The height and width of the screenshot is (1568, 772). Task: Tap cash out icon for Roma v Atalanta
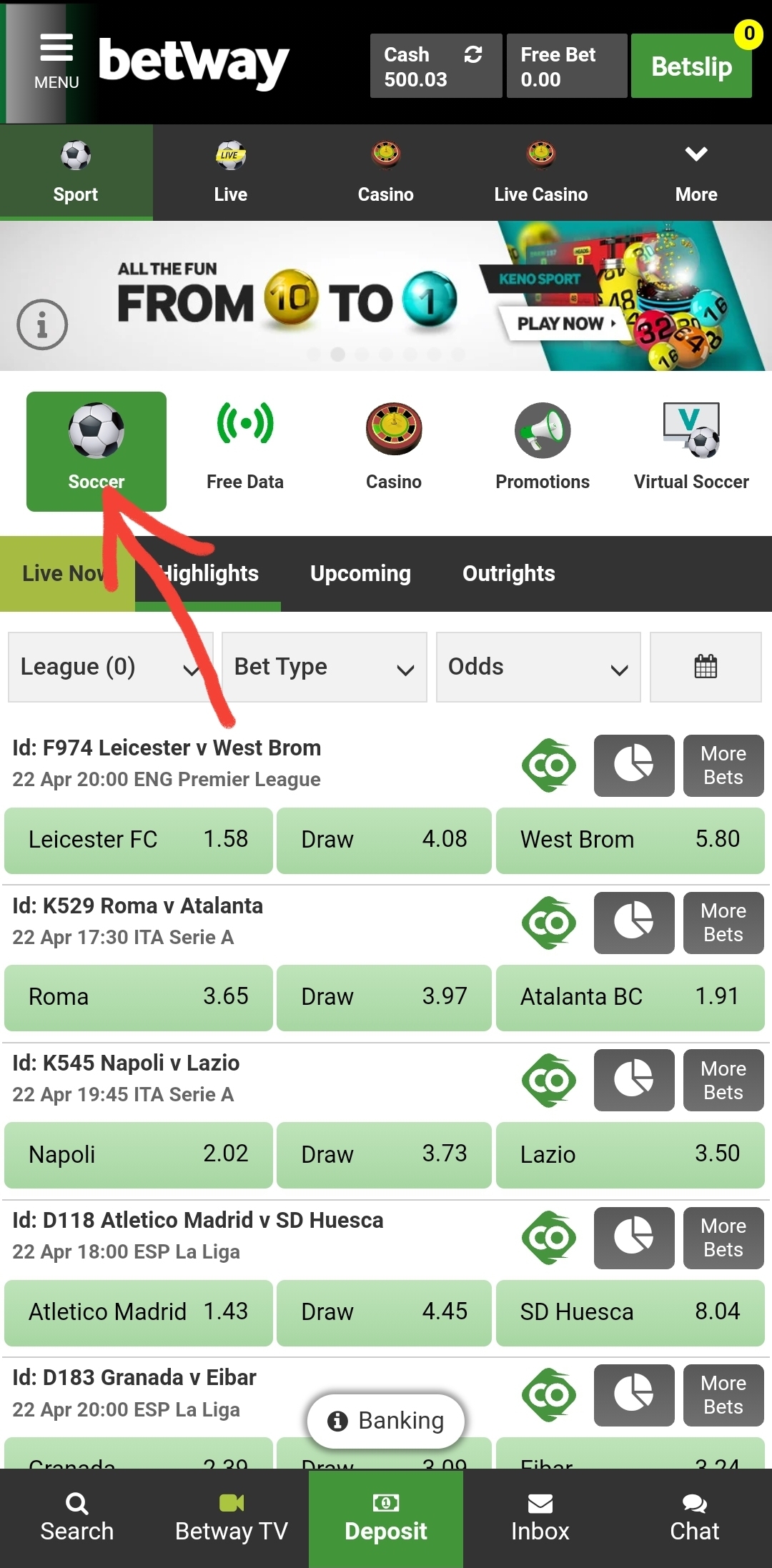click(549, 923)
